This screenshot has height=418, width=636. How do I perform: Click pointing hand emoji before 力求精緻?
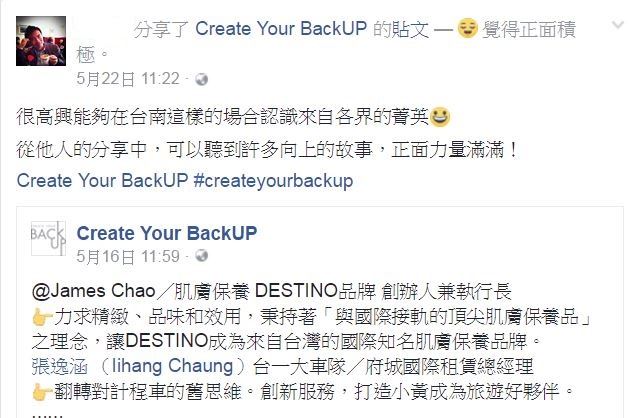coord(42,318)
